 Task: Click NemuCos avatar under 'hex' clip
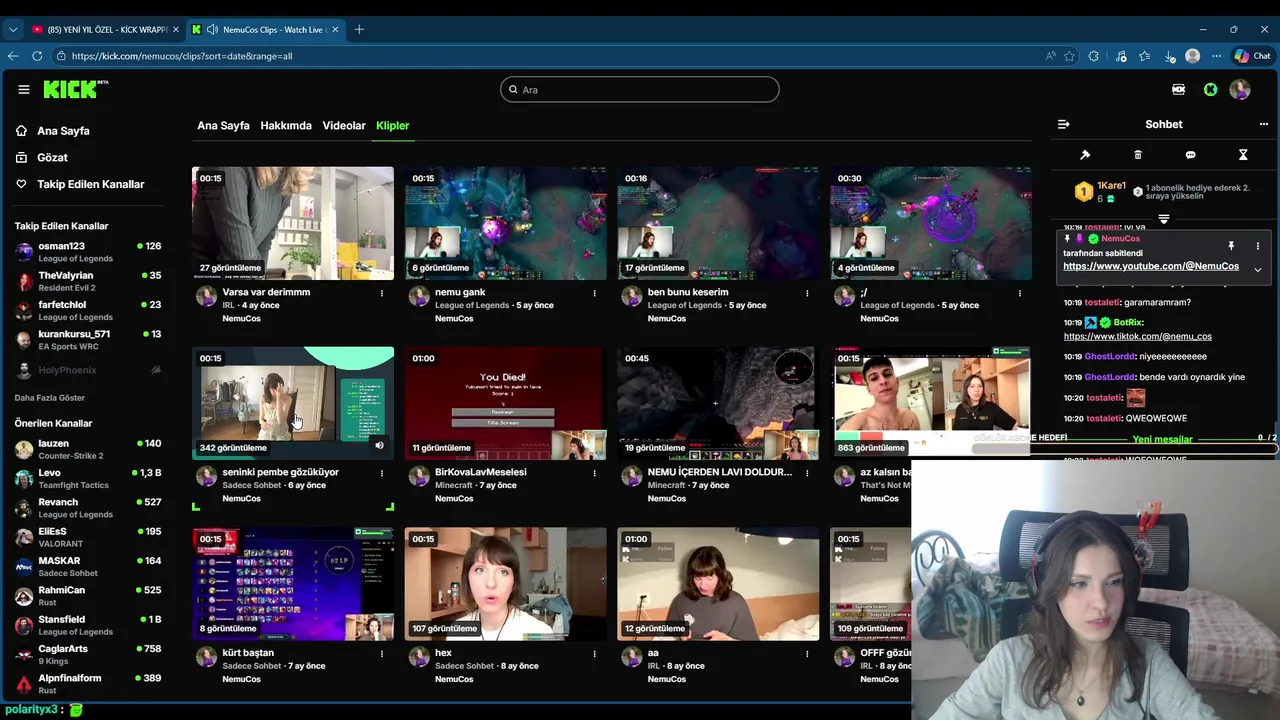[x=419, y=657]
